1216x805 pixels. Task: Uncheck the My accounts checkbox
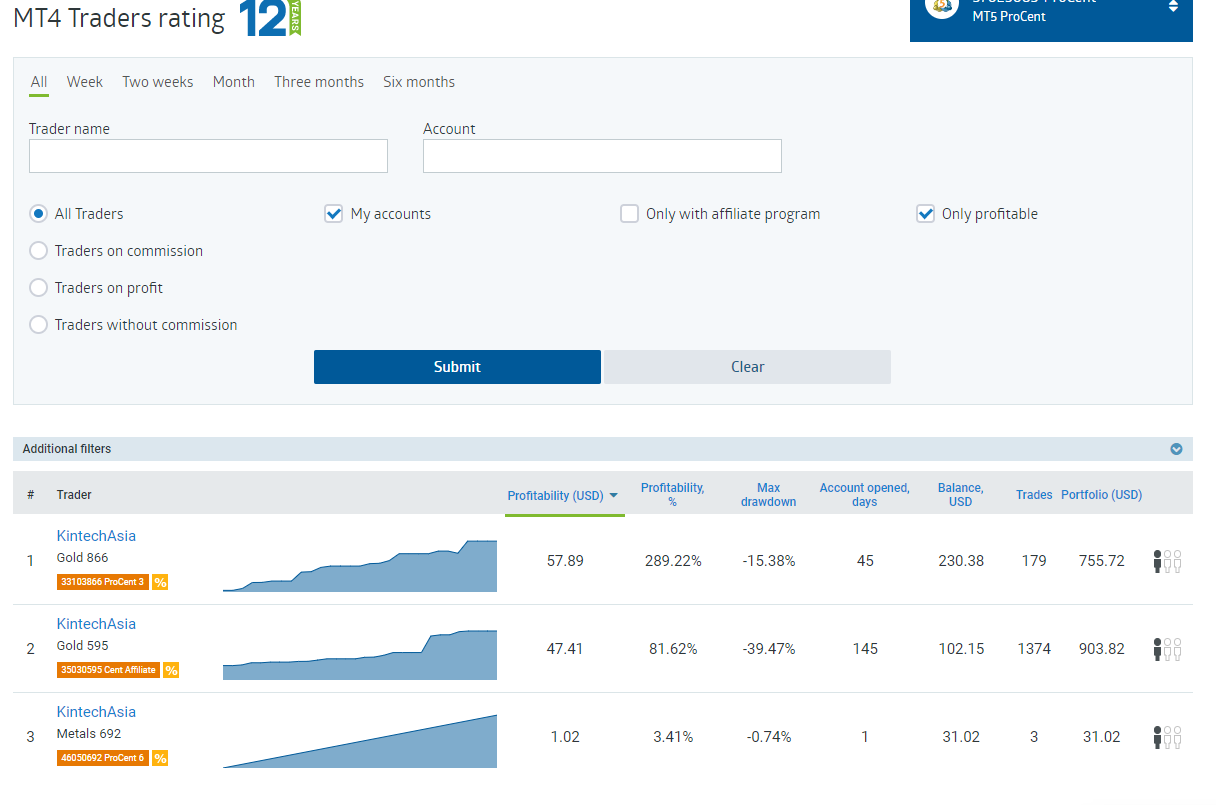pyautogui.click(x=334, y=214)
